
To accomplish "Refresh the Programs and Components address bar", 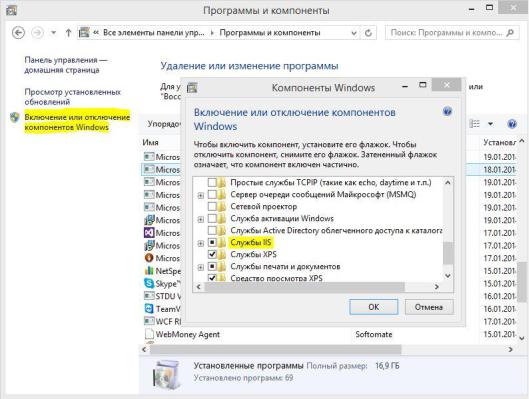I will (368, 33).
